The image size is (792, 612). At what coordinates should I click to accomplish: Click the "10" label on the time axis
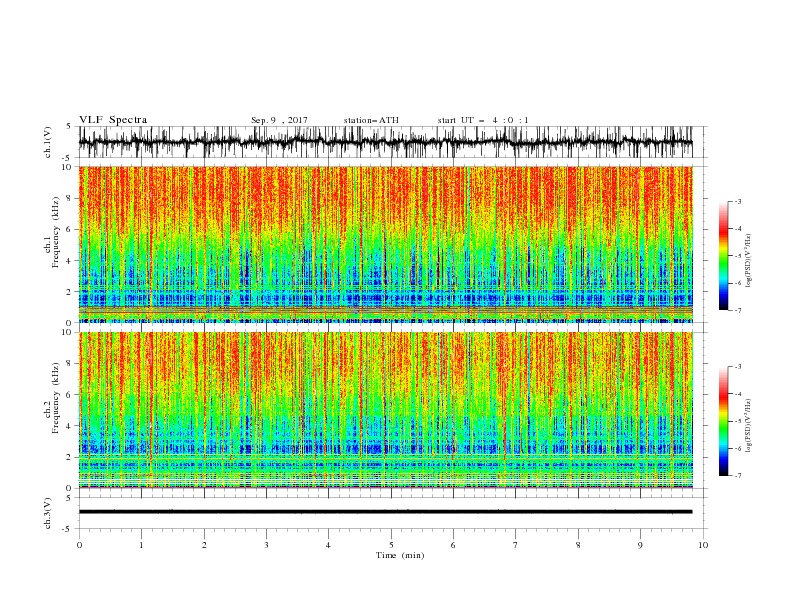703,545
